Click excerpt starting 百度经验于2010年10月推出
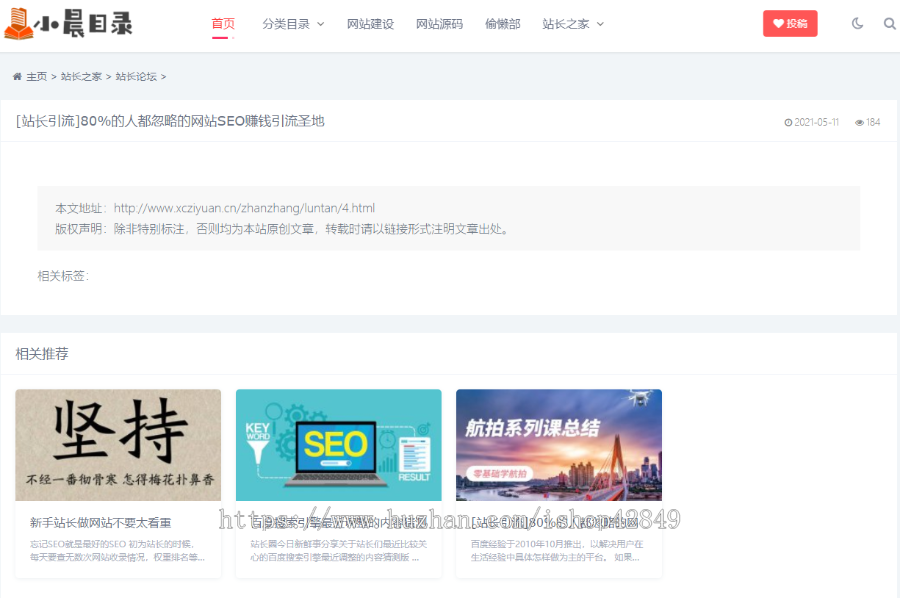The image size is (900, 598). pos(557,550)
